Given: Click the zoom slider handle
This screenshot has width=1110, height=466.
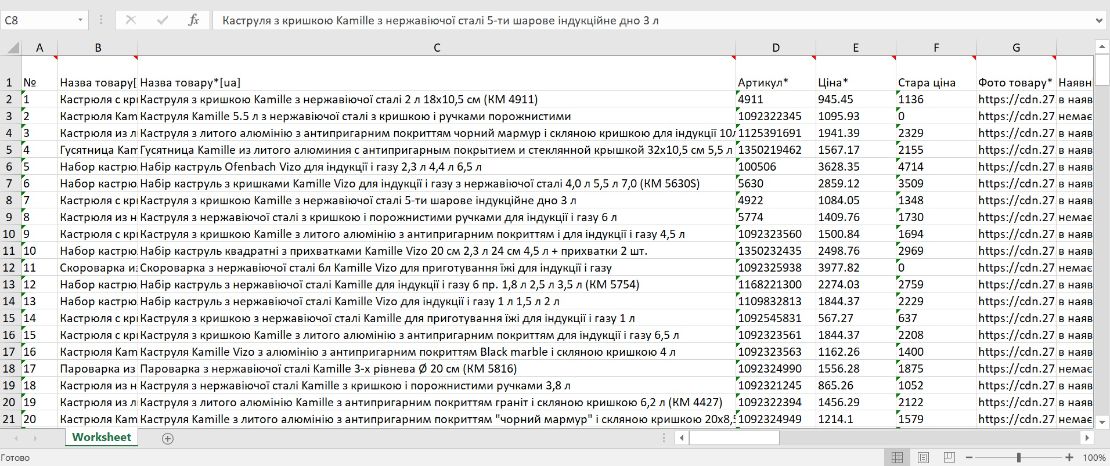Looking at the screenshot, I should pyautogui.click(x=1019, y=458).
